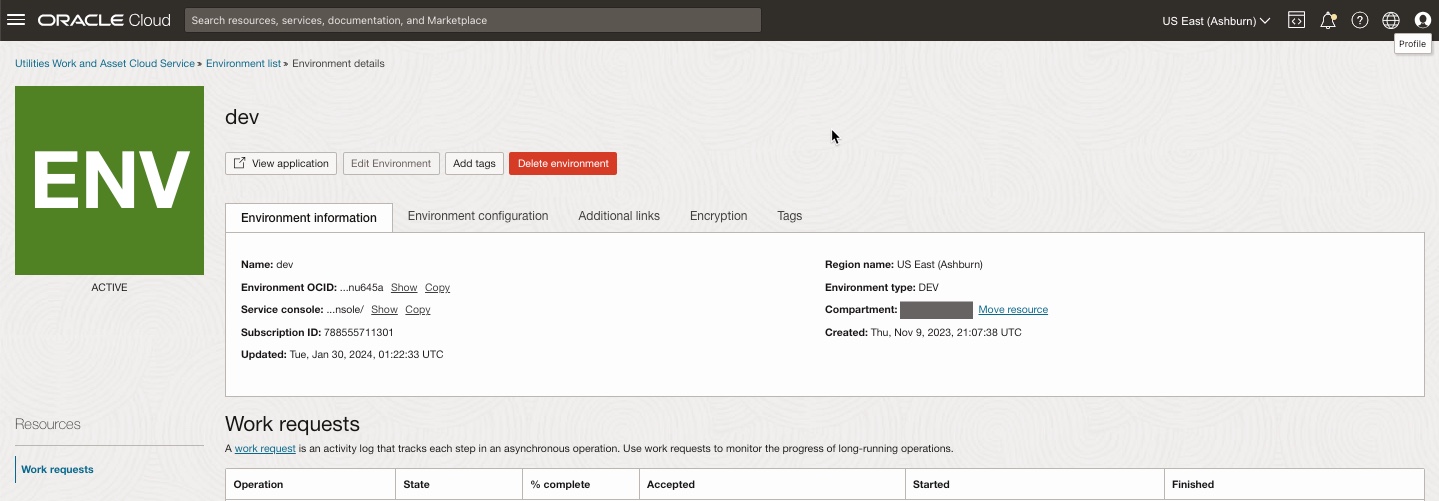The width and height of the screenshot is (1439, 501).
Task: Click the dev environment title heading
Action: (x=242, y=117)
